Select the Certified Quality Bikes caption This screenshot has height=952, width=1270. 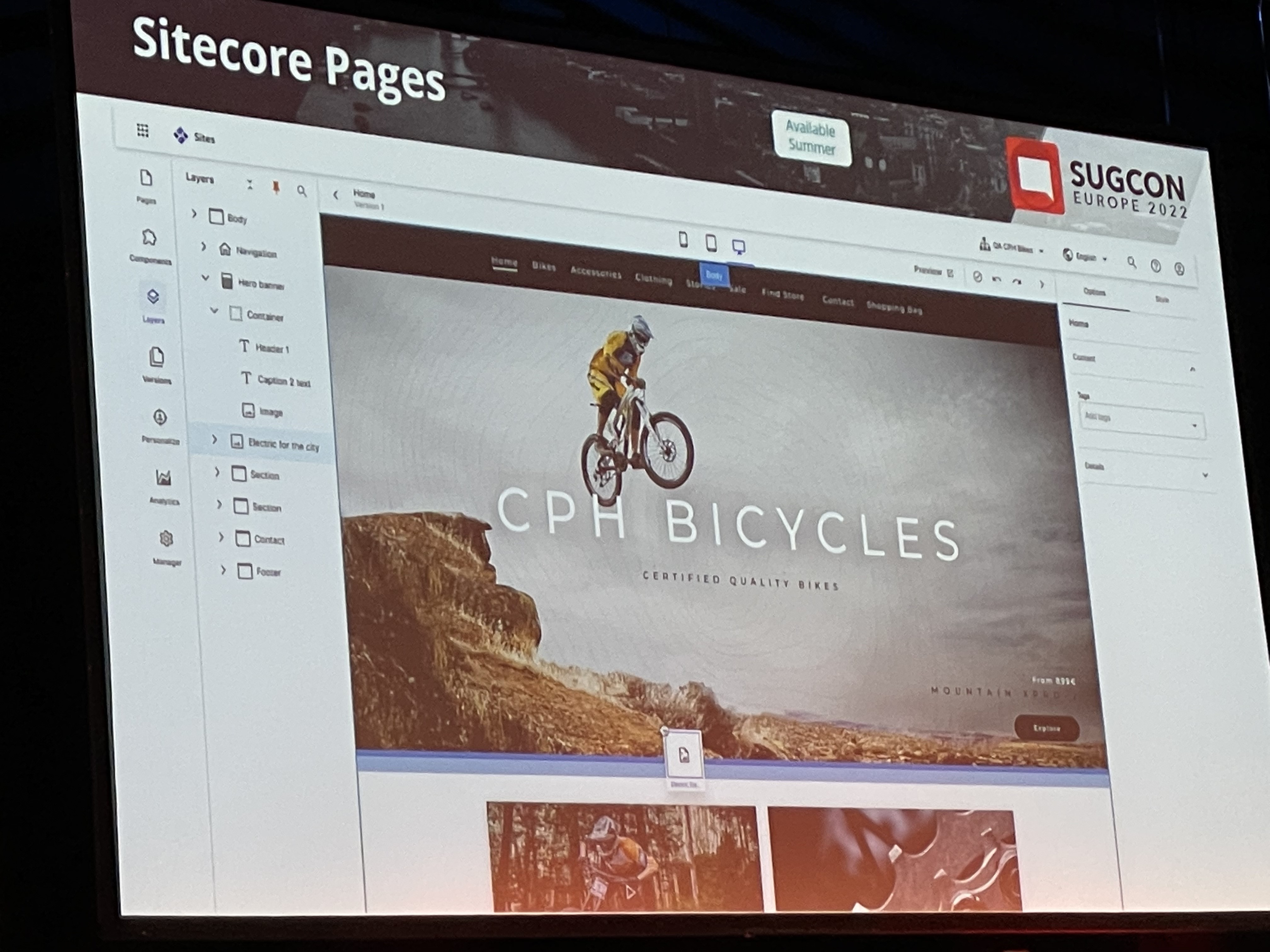[741, 581]
